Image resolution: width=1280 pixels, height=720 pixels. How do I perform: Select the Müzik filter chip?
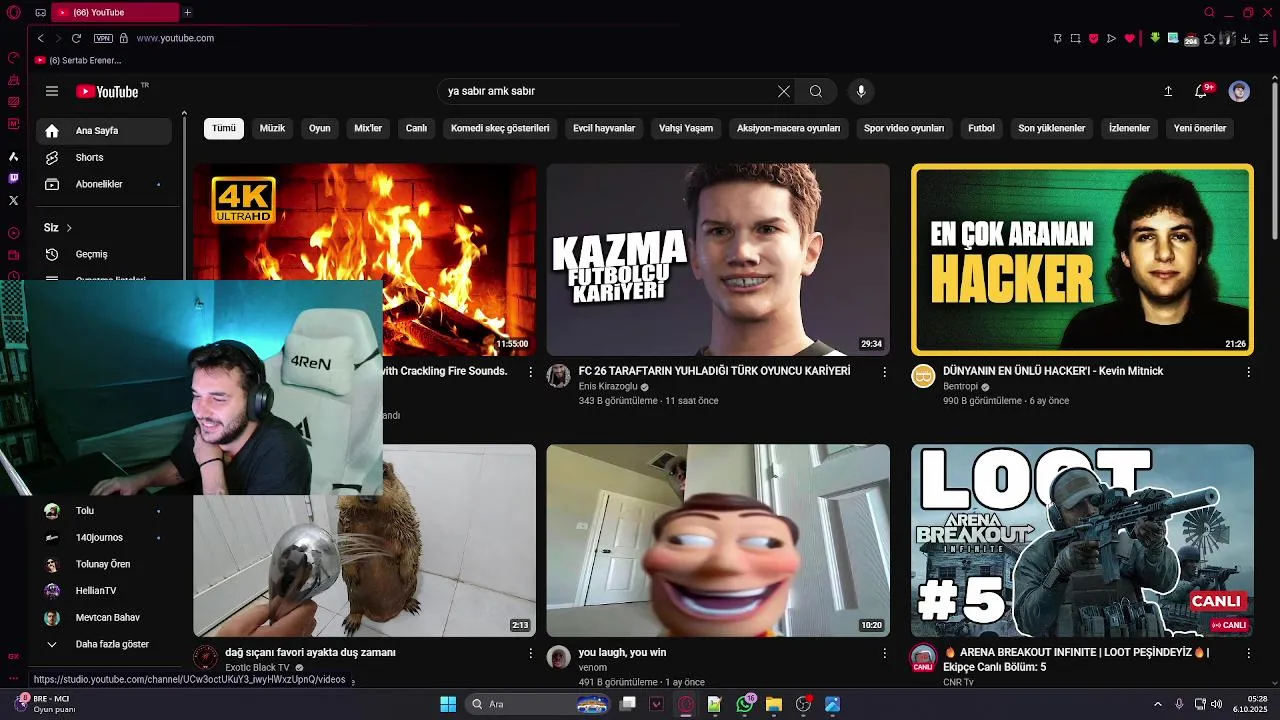click(x=272, y=128)
